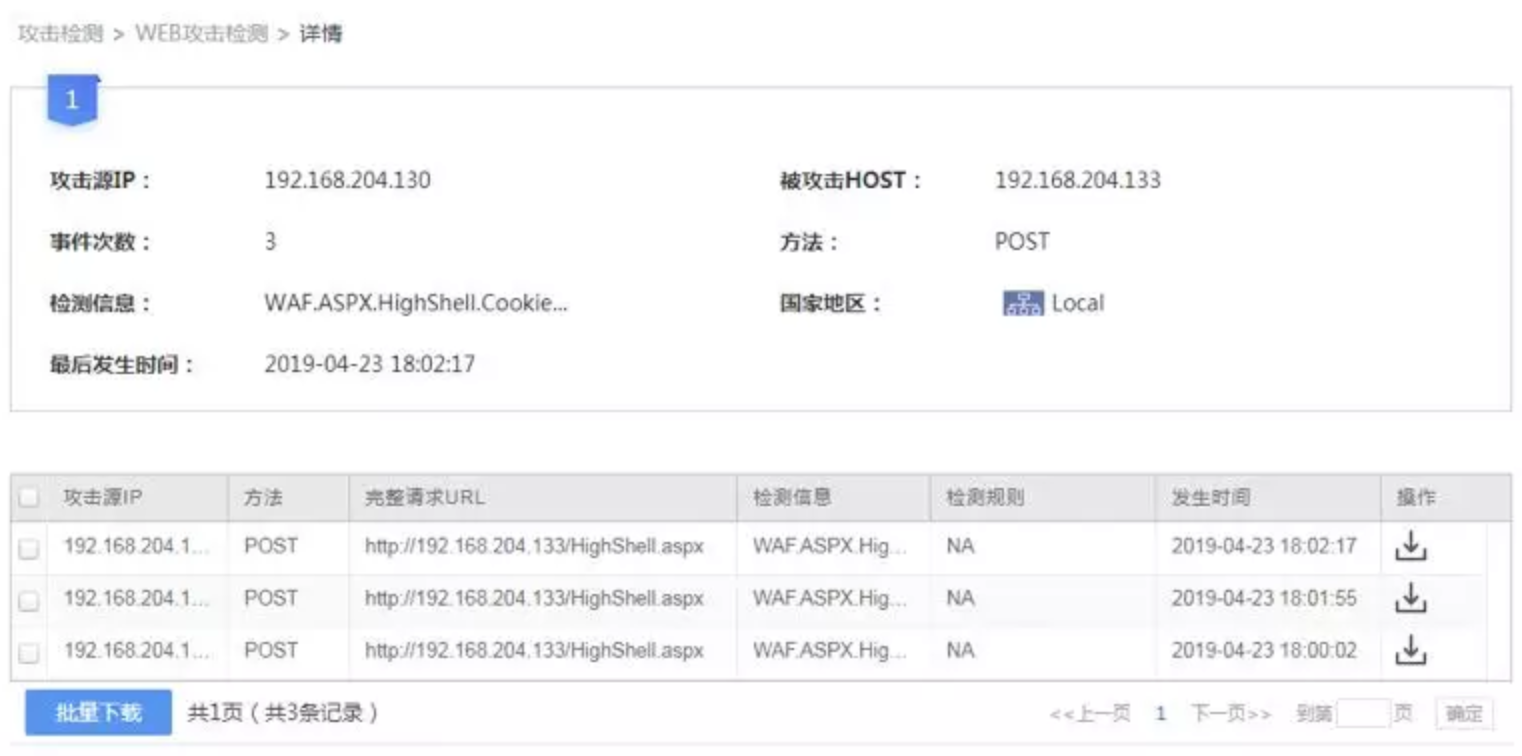The image size is (1522, 756).
Task: Download the 18:02:17 event record
Action: point(1410,546)
